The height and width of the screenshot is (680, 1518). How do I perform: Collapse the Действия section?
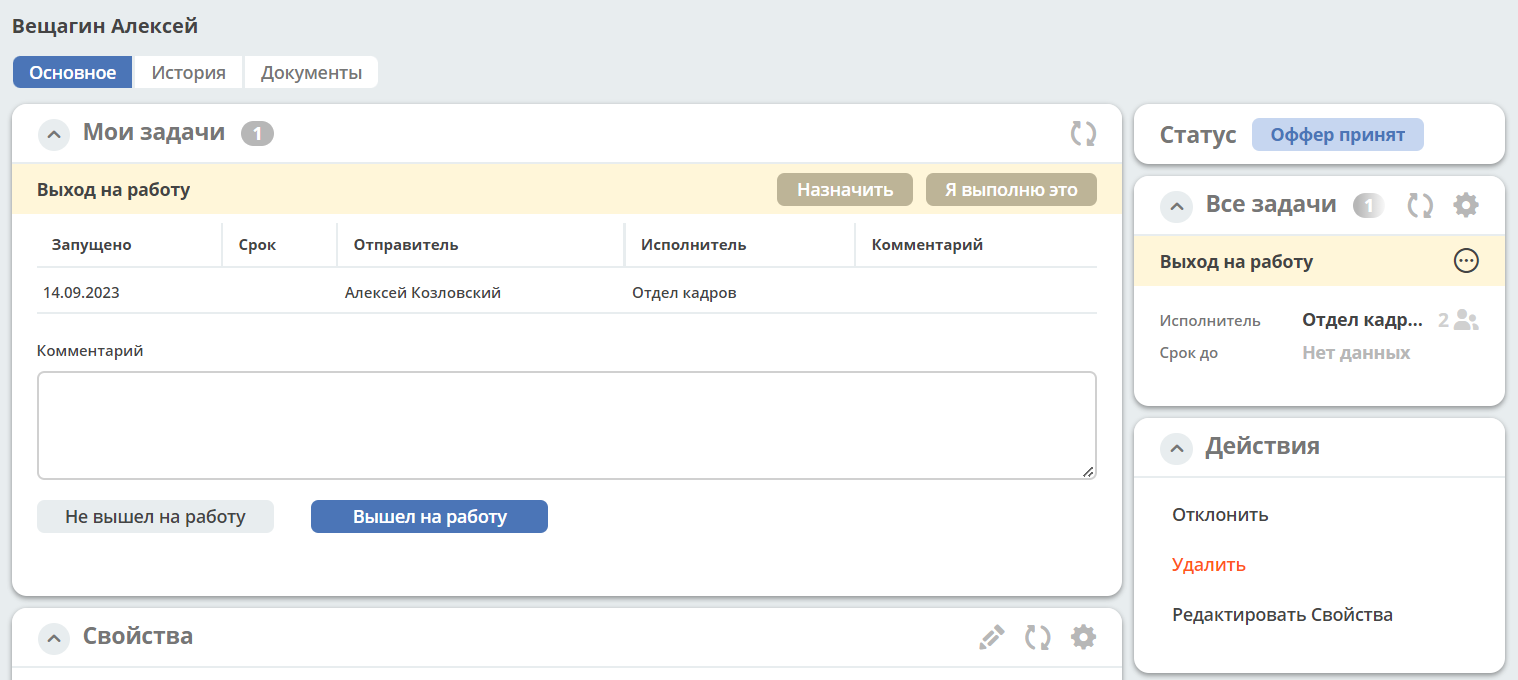tap(1176, 448)
